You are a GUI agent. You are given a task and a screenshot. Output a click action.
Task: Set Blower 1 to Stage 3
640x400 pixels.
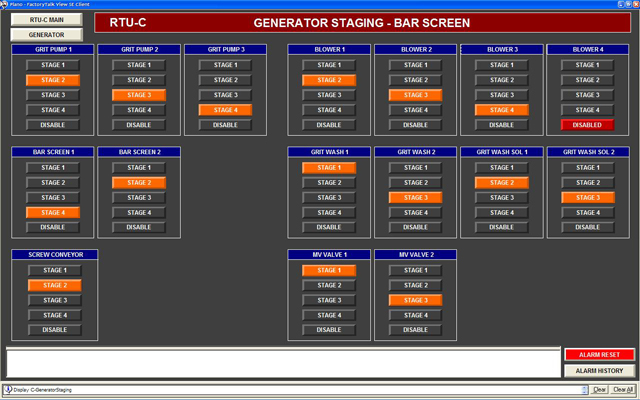[x=329, y=95]
